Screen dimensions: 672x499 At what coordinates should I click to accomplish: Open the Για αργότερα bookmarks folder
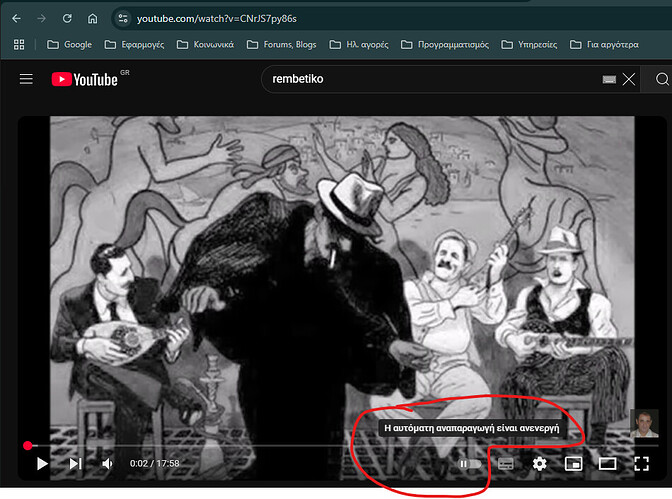click(x=604, y=45)
